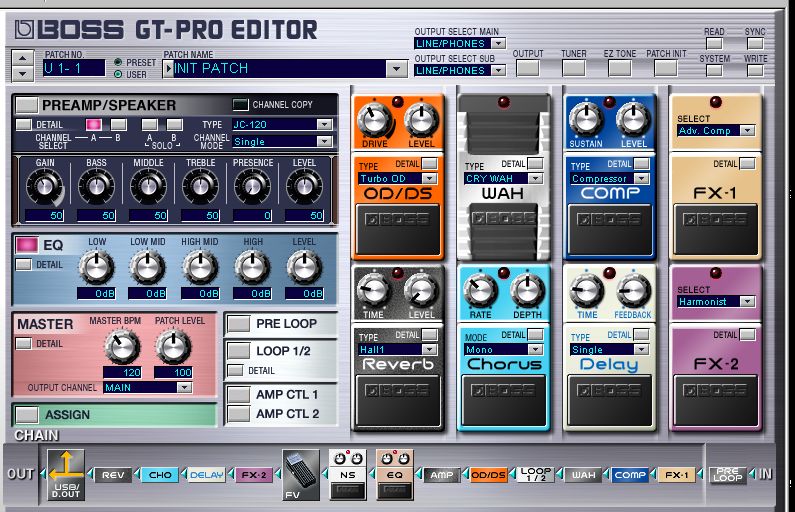Open the ASSIGN section button
The image size is (795, 512).
(x=26, y=414)
